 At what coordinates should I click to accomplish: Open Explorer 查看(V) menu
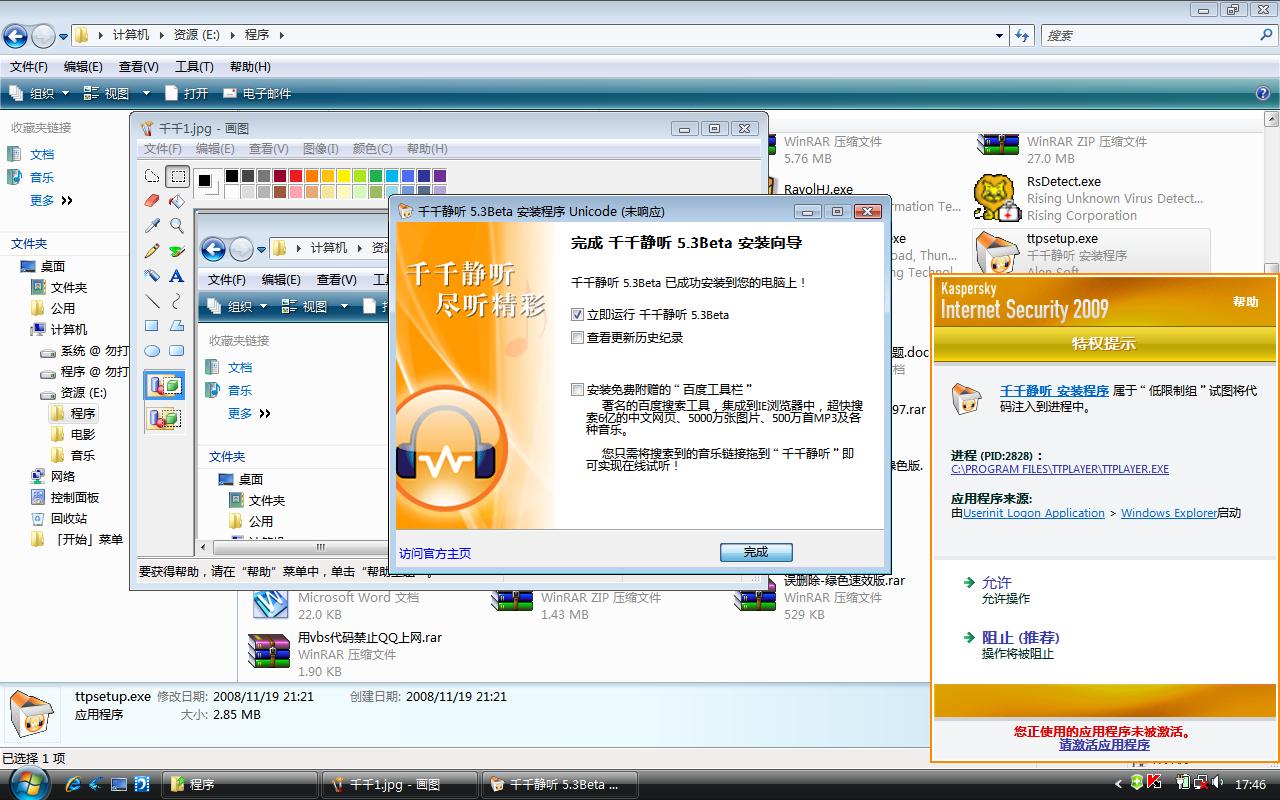pos(138,67)
